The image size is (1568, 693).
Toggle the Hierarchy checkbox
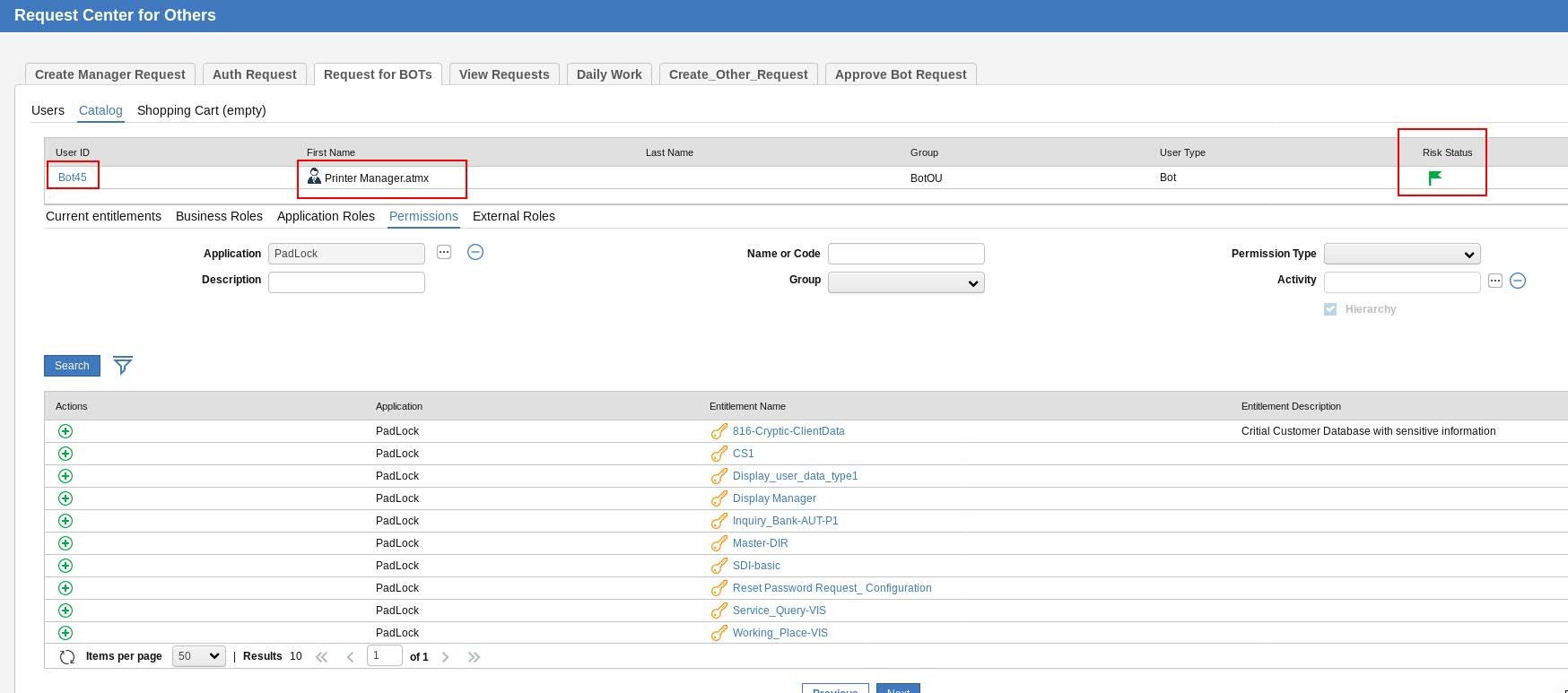(x=1330, y=309)
